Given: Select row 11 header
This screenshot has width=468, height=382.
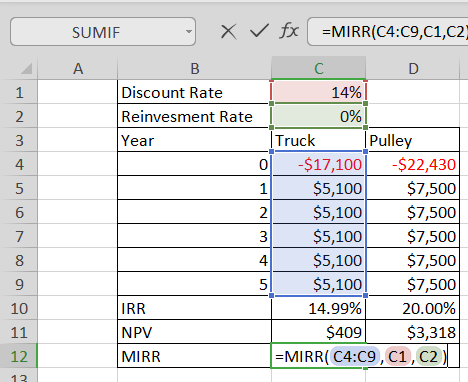Looking at the screenshot, I should pyautogui.click(x=19, y=332).
